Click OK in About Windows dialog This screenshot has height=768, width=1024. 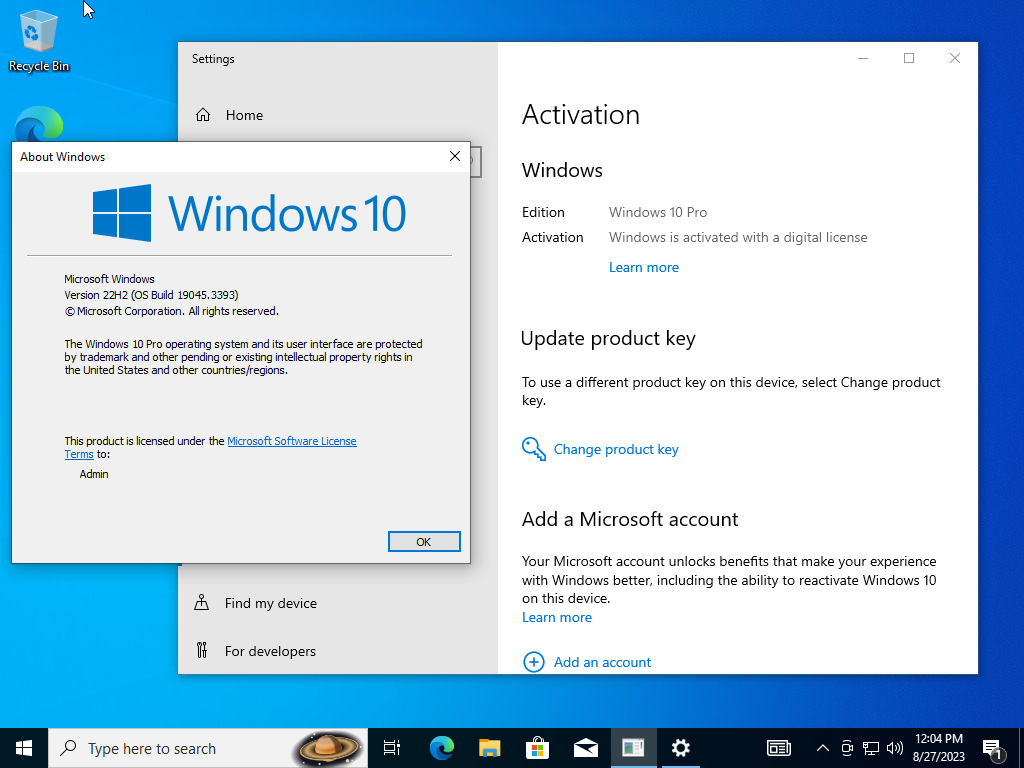point(424,541)
